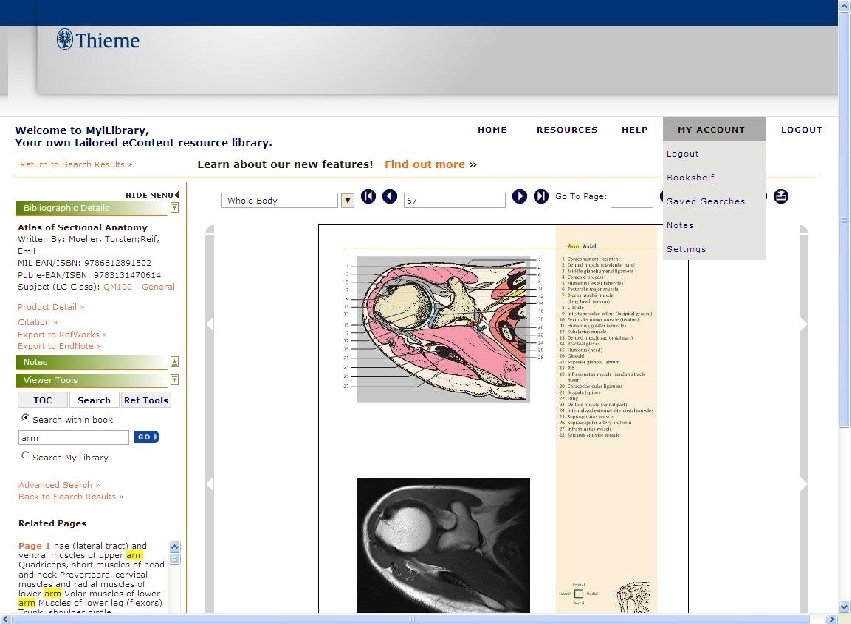Screen dimensions: 851x624
Task: Go to first page of the book
Action: coord(368,196)
